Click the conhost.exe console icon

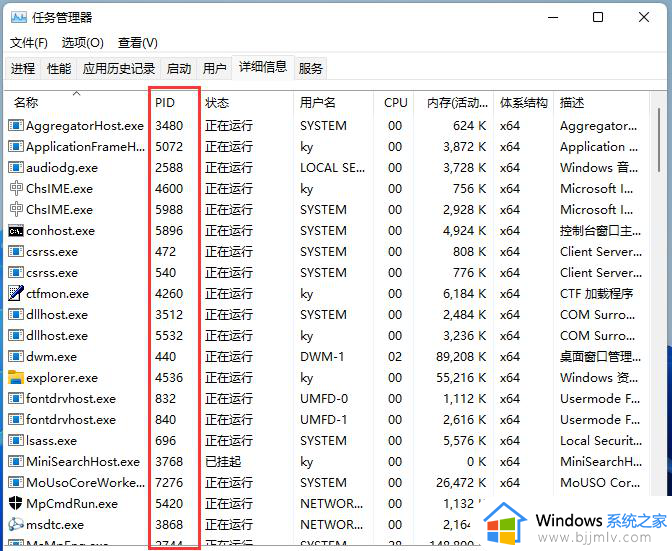click(x=16, y=231)
